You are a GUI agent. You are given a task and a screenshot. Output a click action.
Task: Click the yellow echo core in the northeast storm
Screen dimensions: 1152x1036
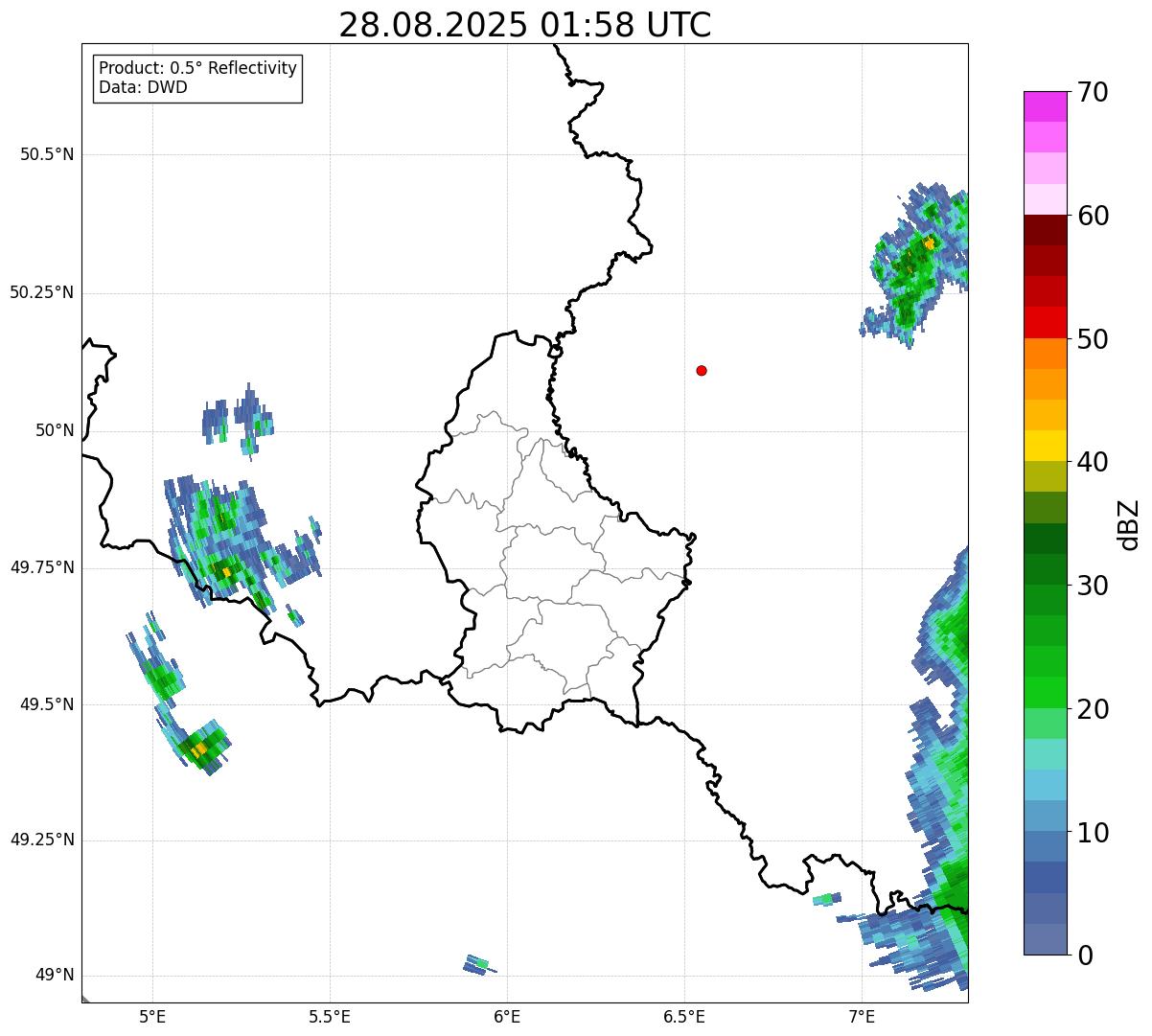[x=929, y=244]
